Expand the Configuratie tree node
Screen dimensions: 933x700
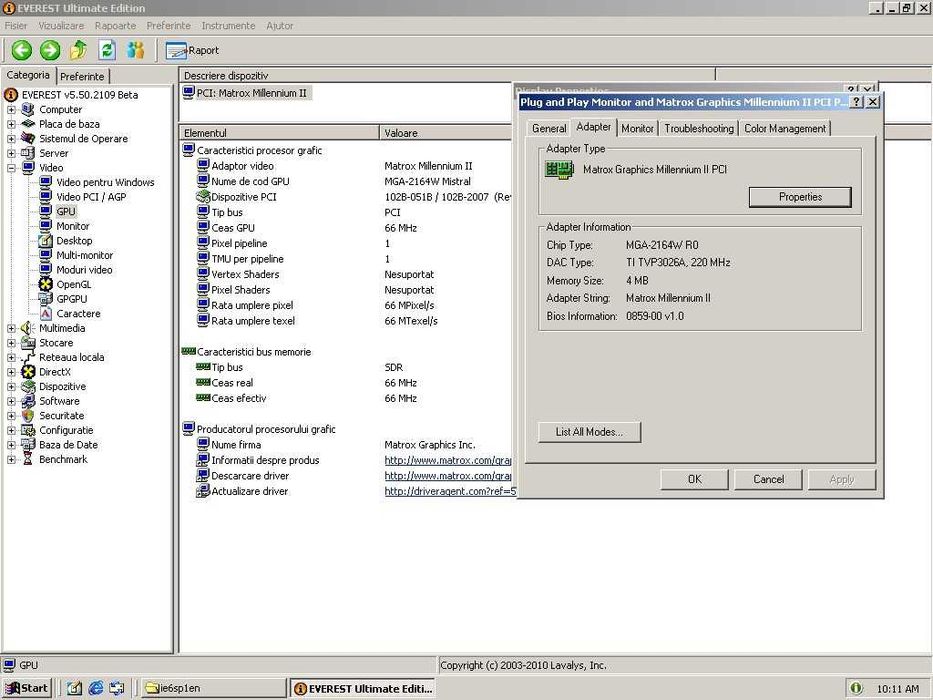tap(11, 430)
